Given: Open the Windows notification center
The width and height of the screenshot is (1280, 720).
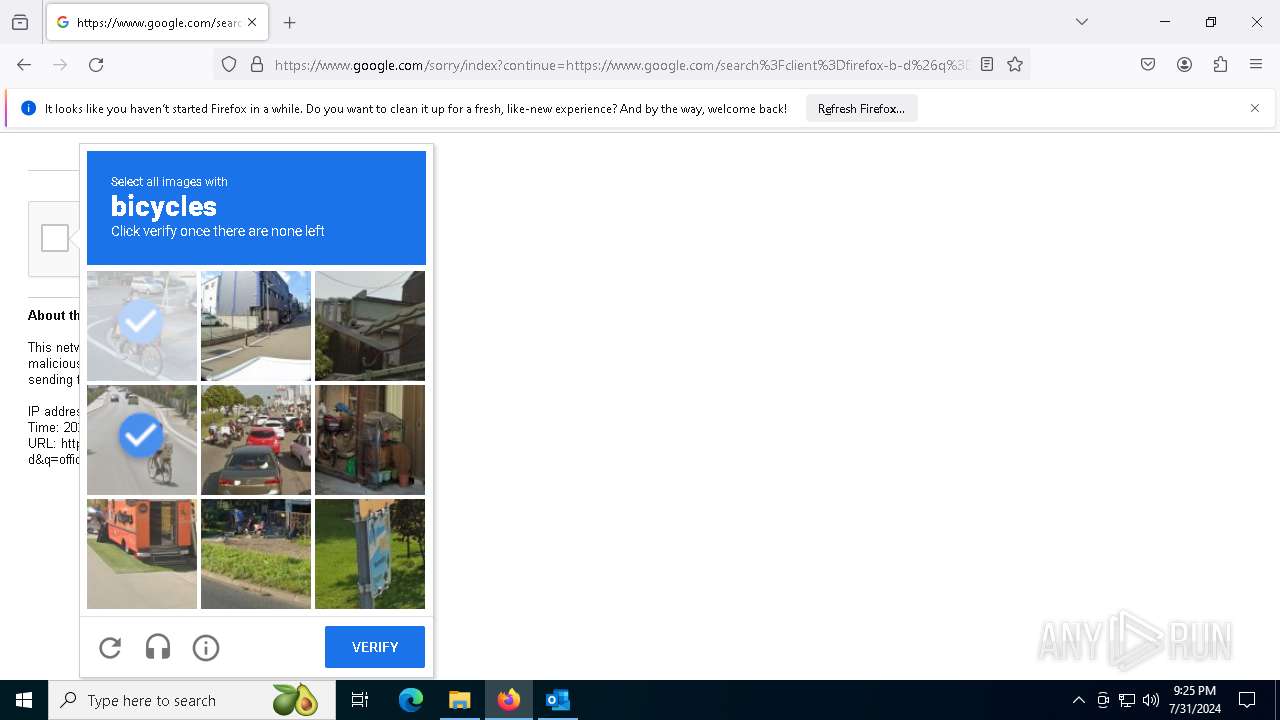Looking at the screenshot, I should click(x=1247, y=700).
